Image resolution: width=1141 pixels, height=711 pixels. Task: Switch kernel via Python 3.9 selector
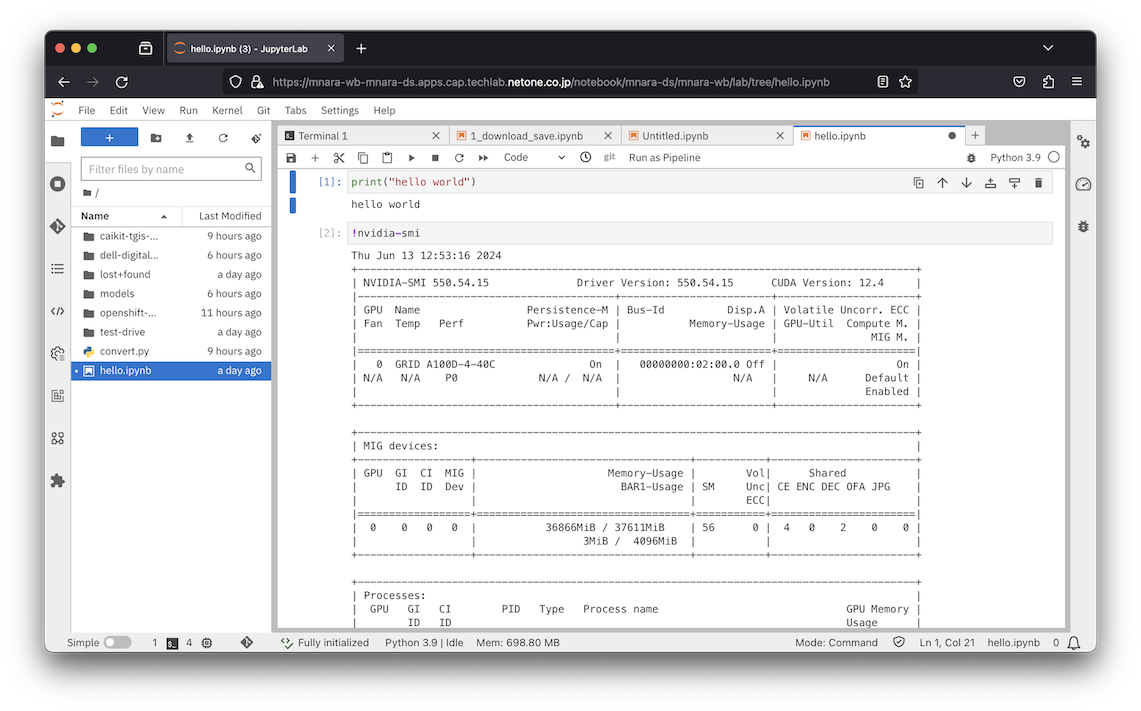pos(1015,158)
